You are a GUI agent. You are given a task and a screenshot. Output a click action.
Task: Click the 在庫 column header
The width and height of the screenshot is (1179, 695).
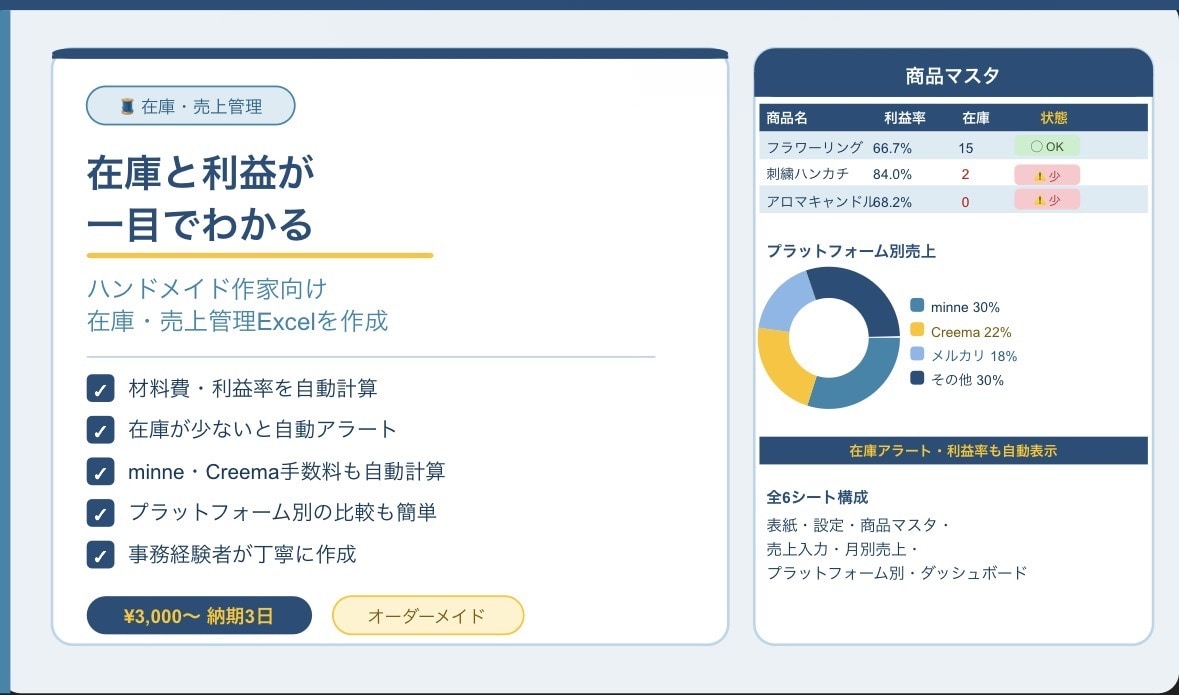tap(976, 118)
